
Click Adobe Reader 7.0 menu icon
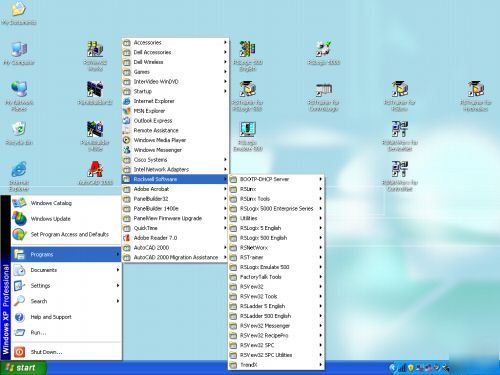pos(127,238)
